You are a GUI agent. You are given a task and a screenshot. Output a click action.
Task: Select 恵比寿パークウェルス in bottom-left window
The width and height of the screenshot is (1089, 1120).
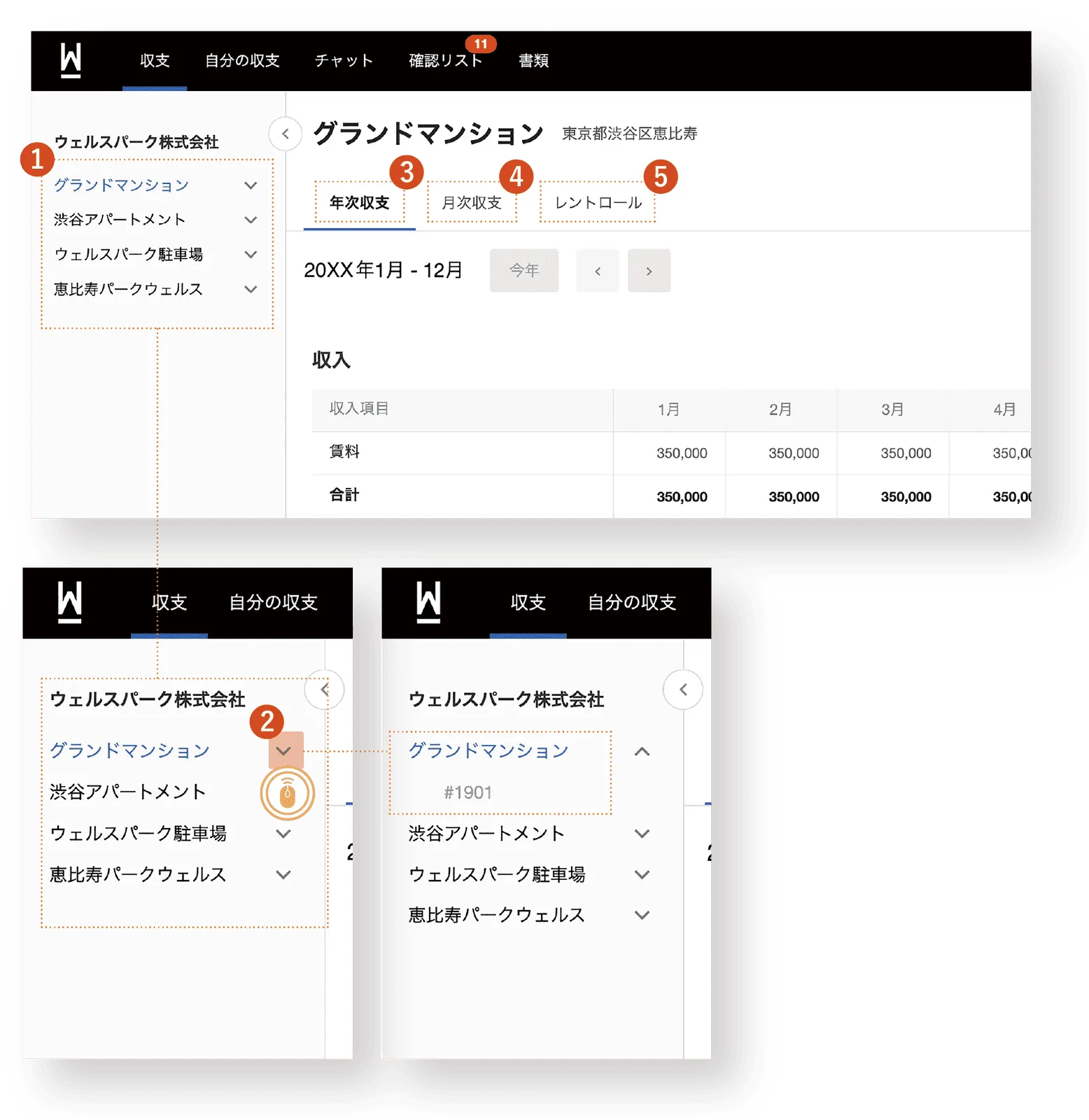point(138,874)
